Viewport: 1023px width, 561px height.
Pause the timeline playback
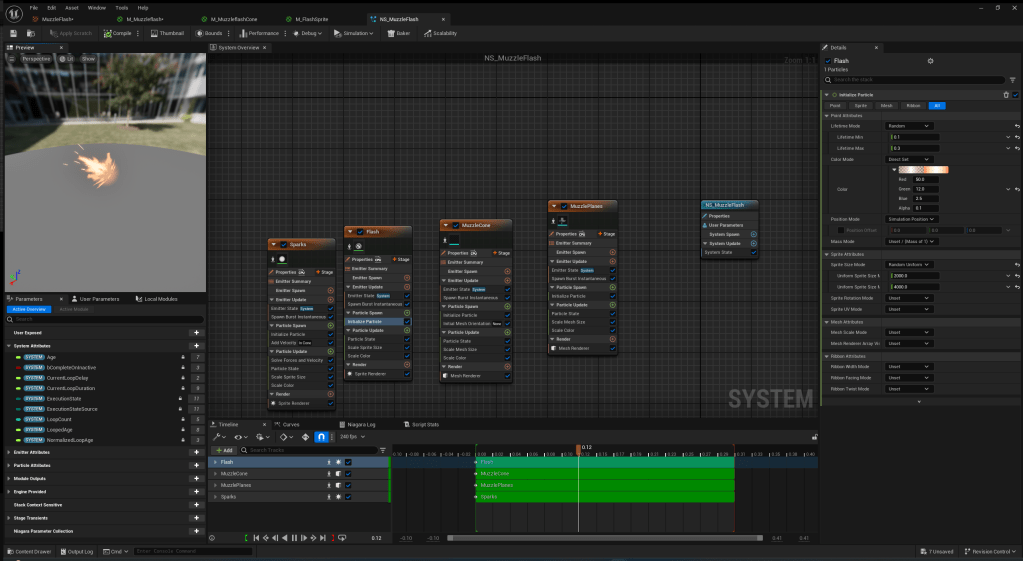coord(294,538)
